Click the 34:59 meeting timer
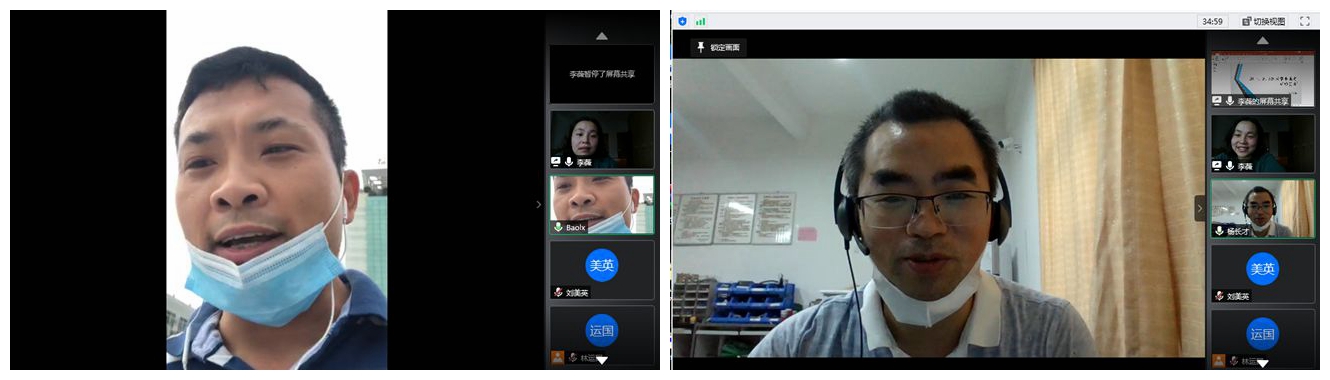 [1212, 21]
